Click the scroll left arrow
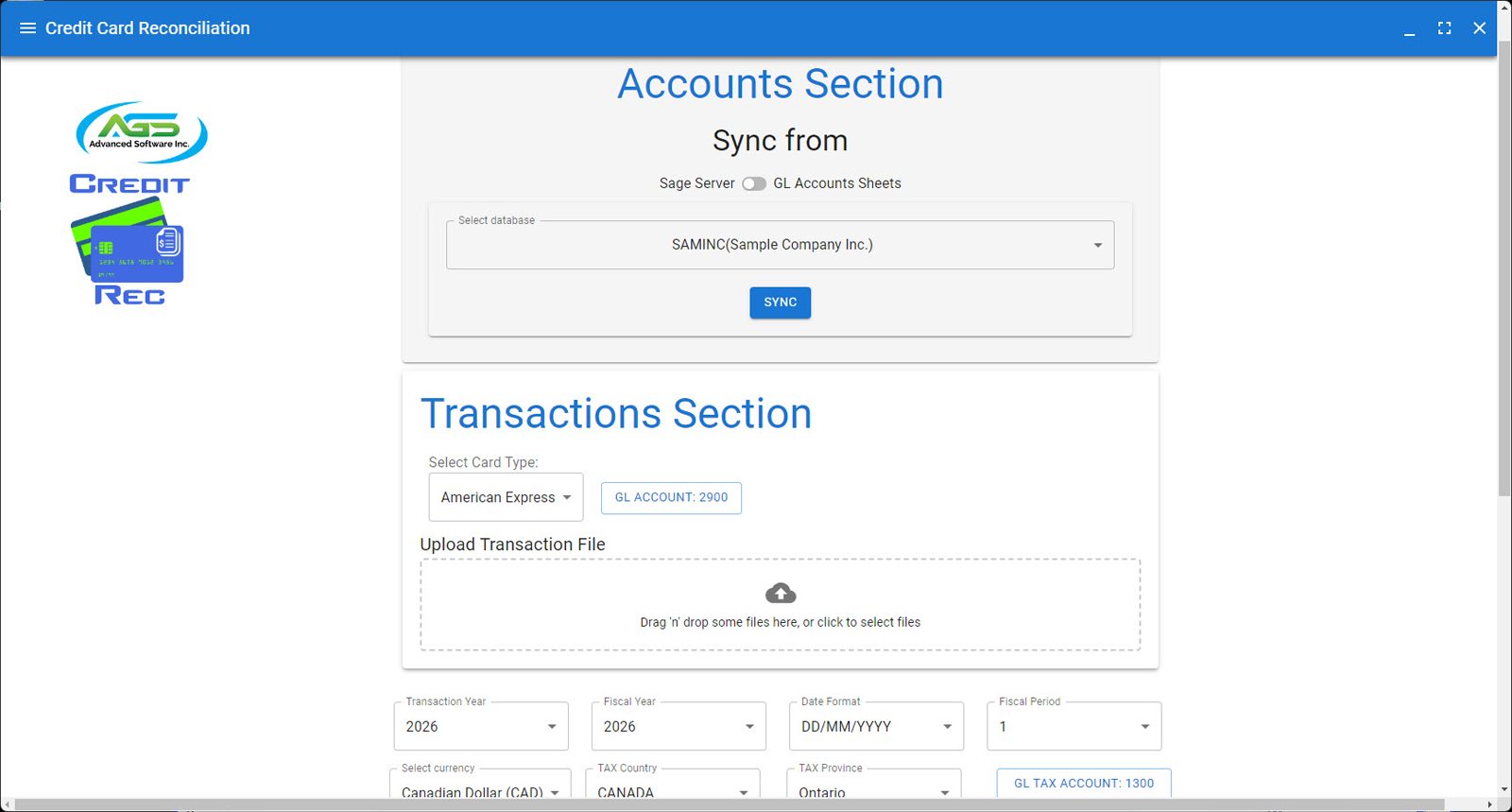This screenshot has width=1512, height=812. point(8,805)
